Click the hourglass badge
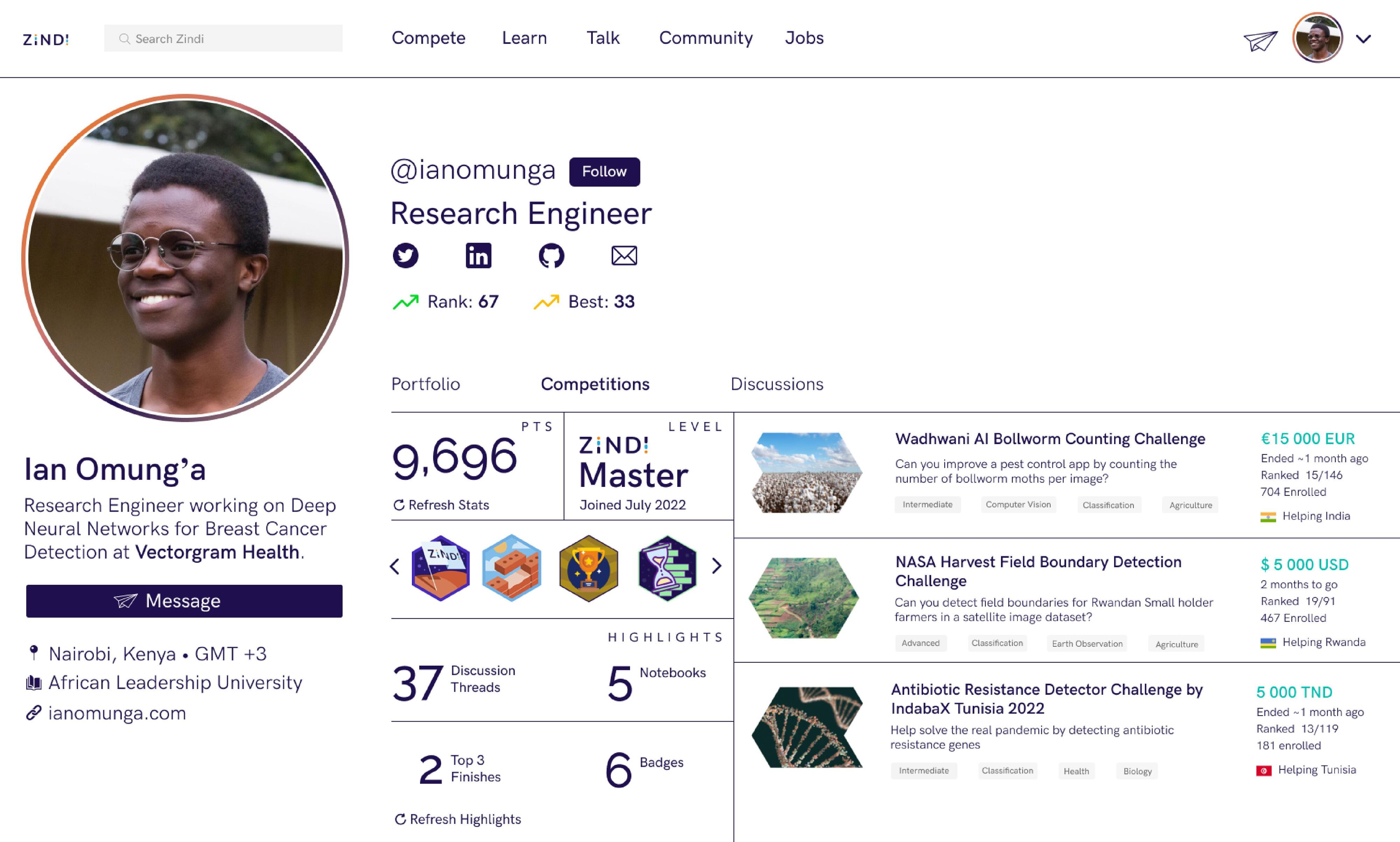The height and width of the screenshot is (842, 1400). coord(667,568)
